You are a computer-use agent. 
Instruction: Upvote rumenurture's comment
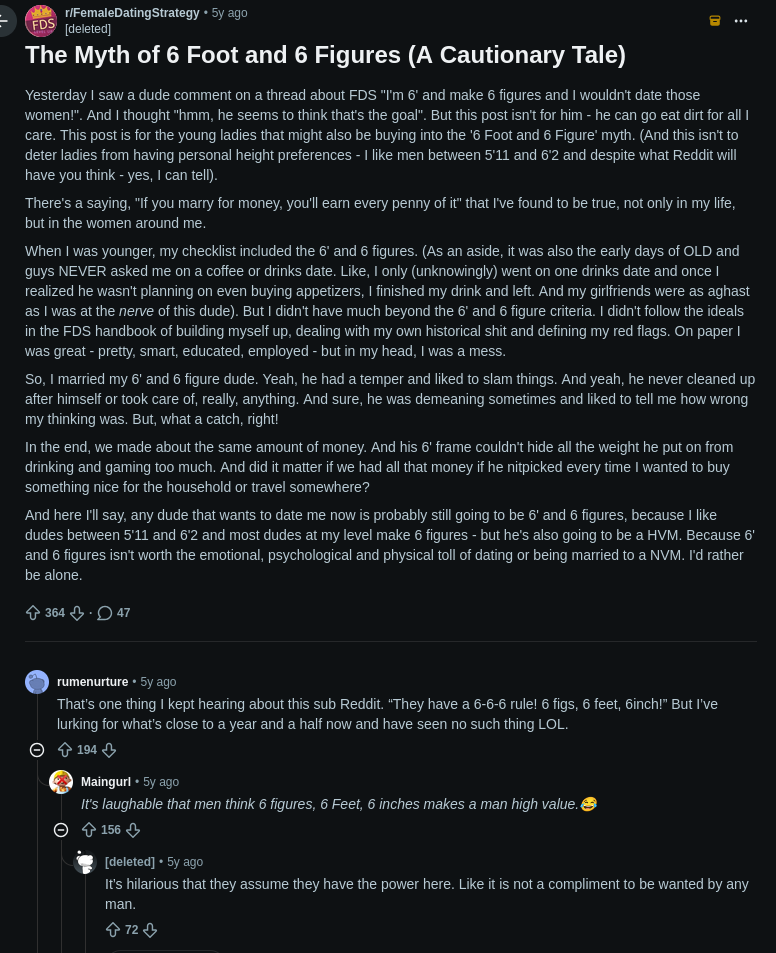[65, 750]
